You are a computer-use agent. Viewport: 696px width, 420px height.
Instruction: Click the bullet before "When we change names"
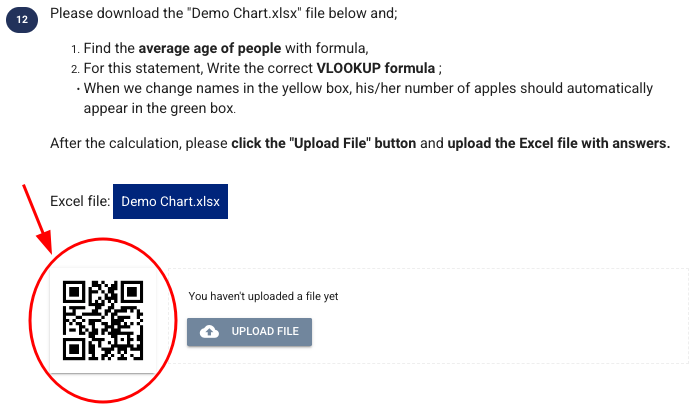[78, 89]
